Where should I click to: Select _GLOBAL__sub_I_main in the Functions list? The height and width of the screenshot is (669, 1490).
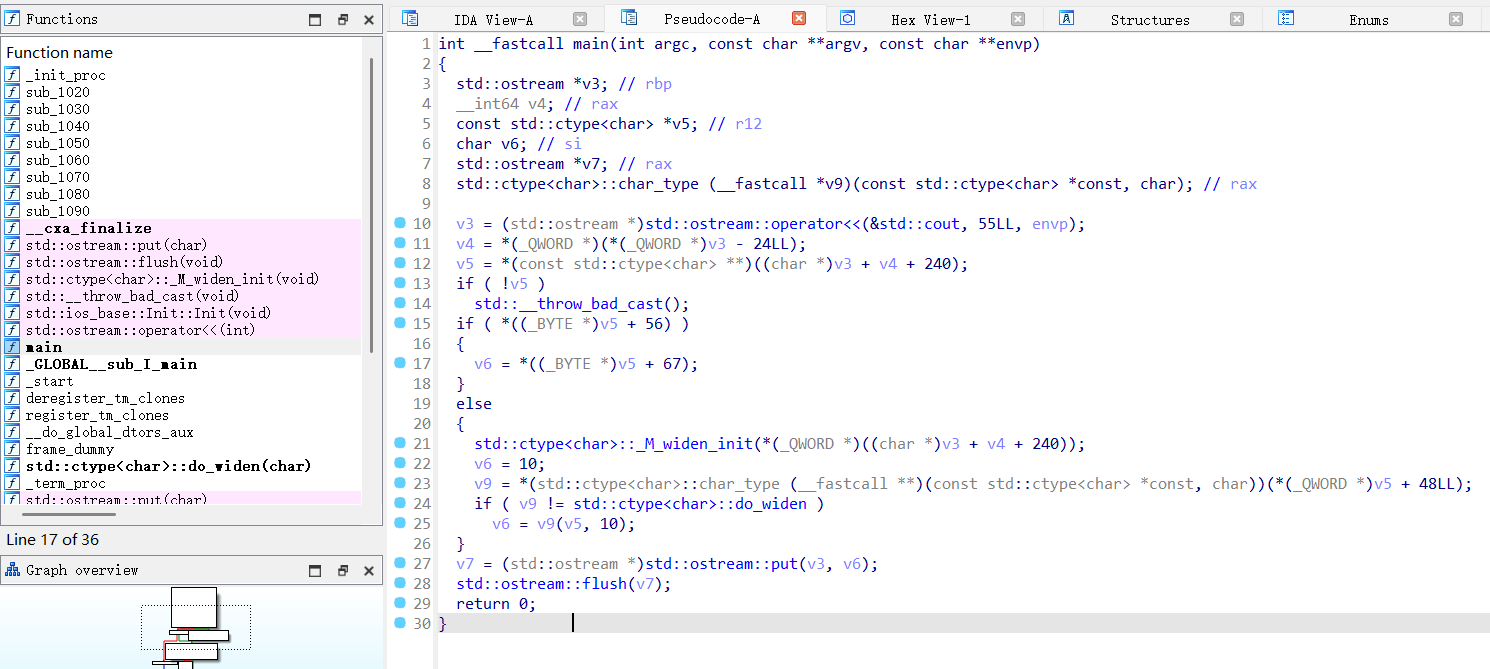[110, 364]
